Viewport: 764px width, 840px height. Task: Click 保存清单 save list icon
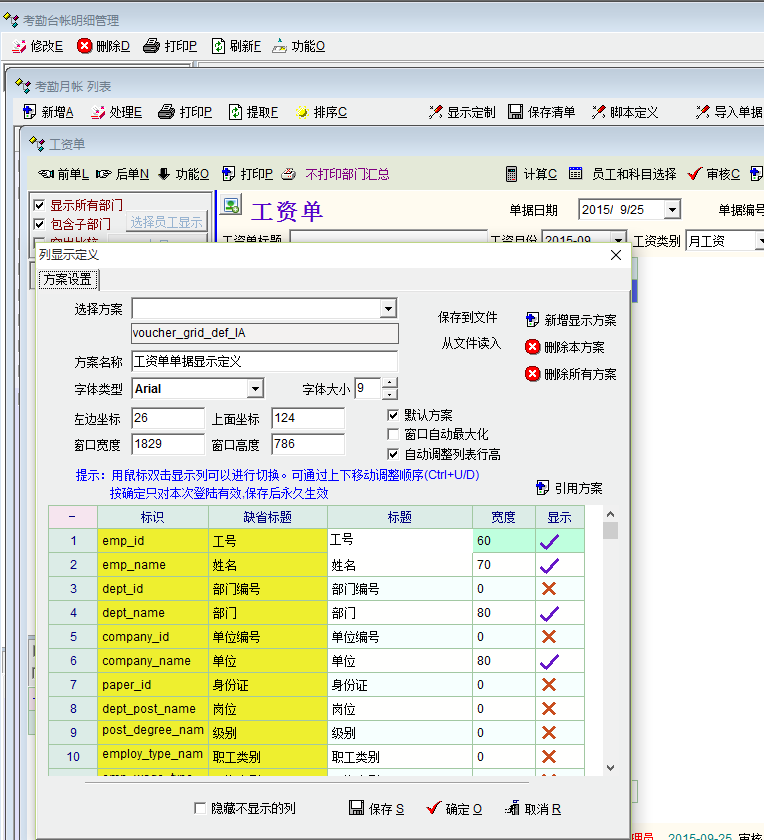(x=516, y=112)
